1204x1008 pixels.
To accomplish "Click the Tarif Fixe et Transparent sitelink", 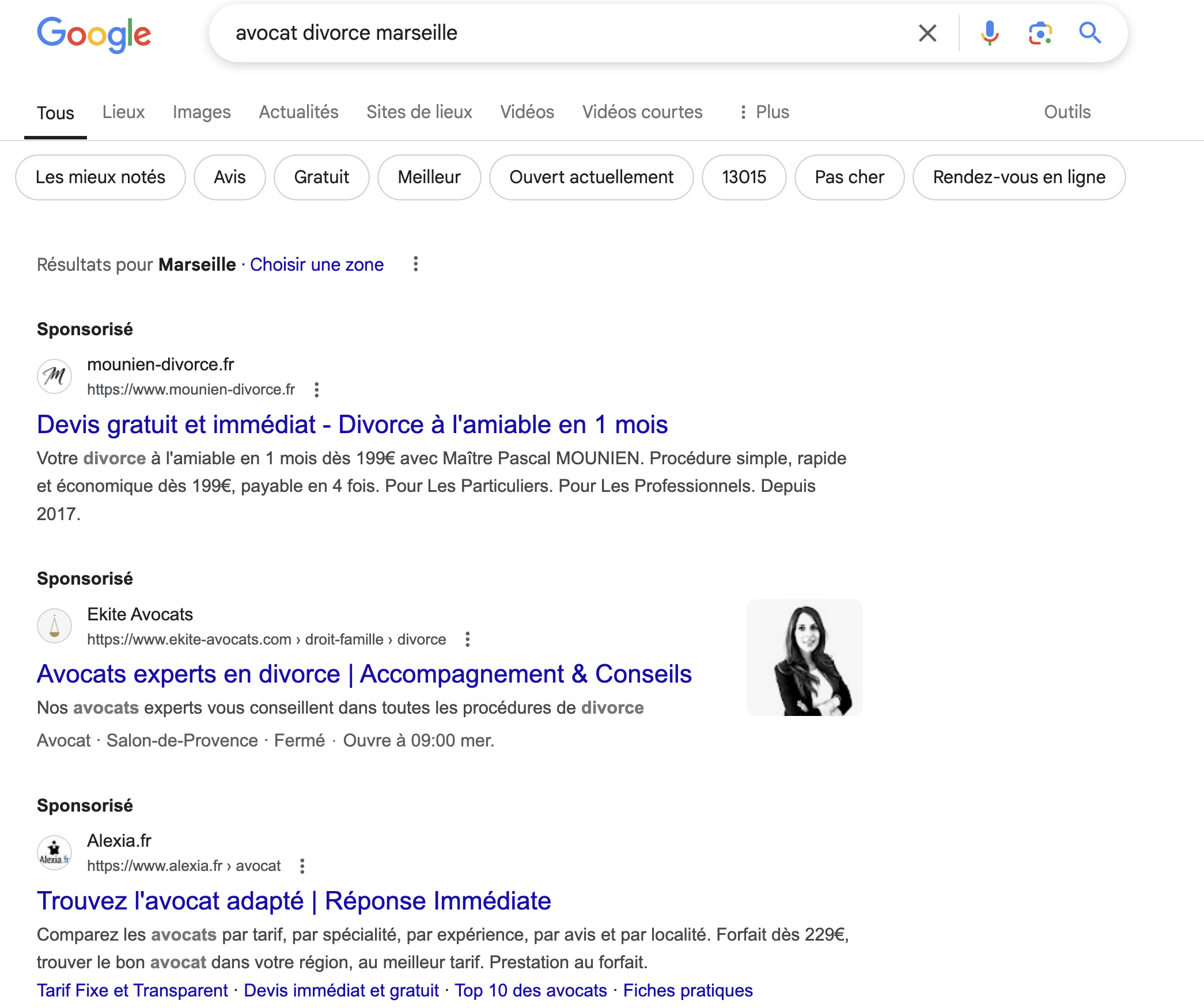I will [132, 991].
